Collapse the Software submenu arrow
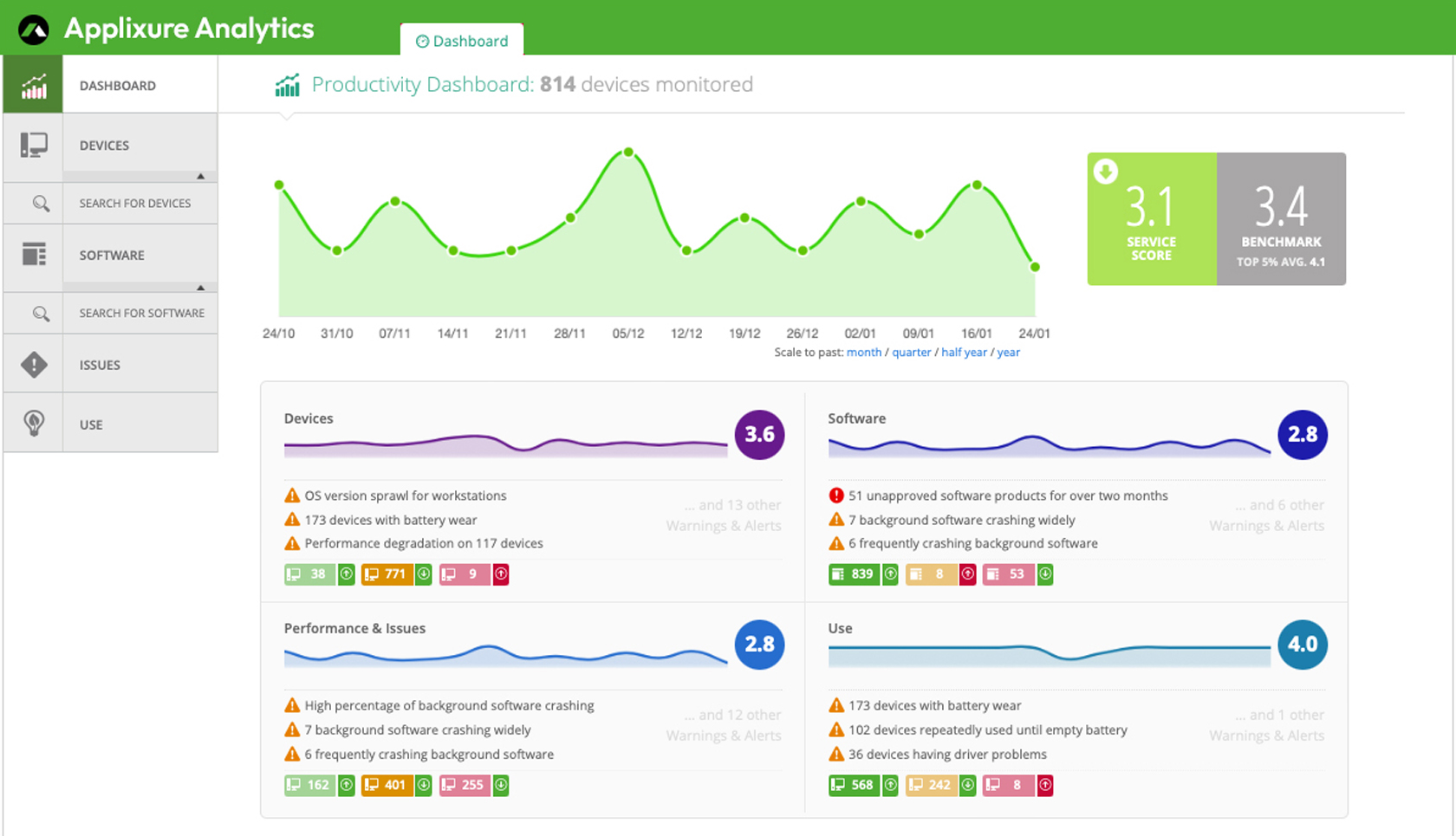Image resolution: width=1456 pixels, height=836 pixels. coord(200,287)
